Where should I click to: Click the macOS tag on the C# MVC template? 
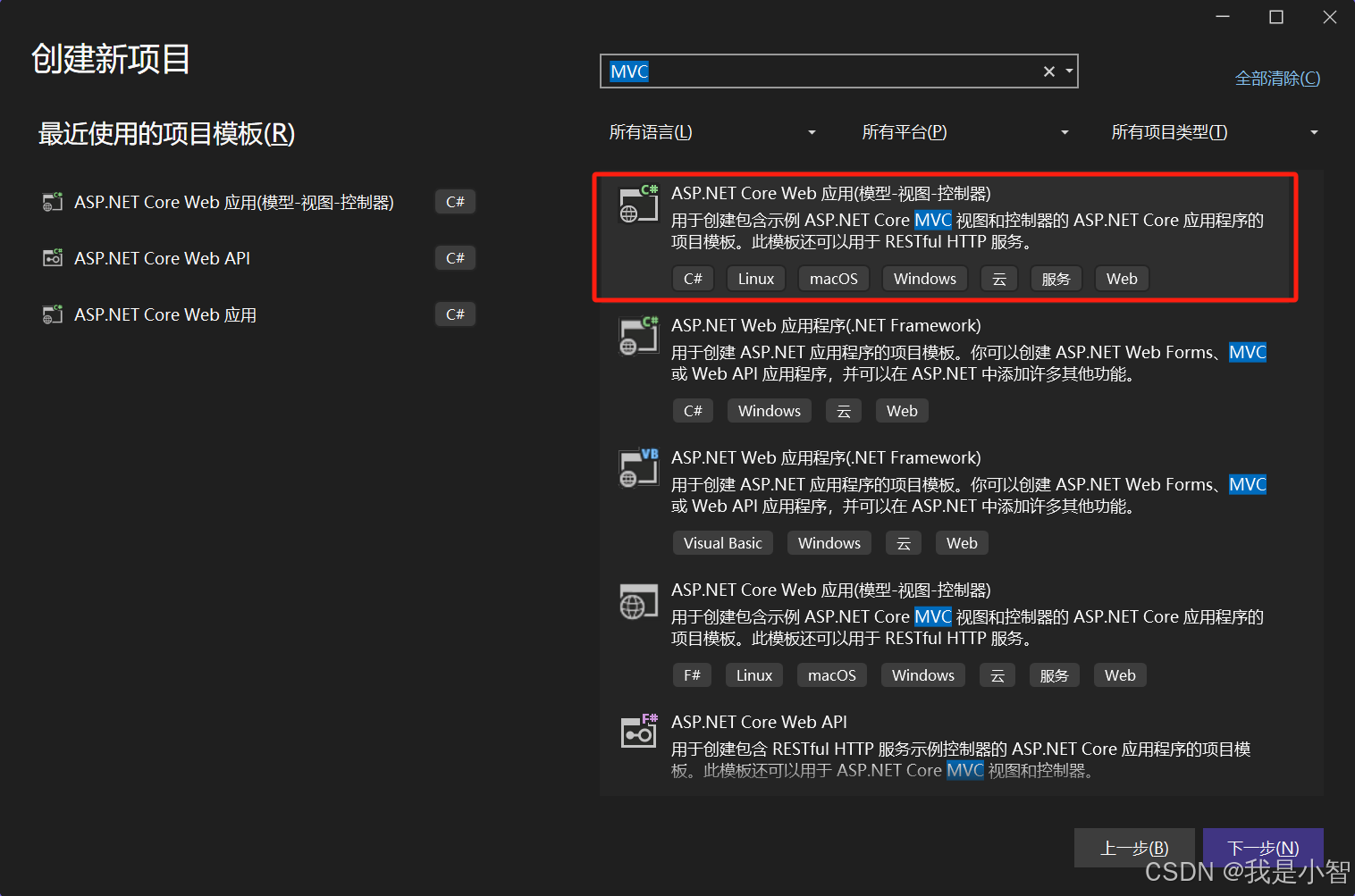pos(834,279)
